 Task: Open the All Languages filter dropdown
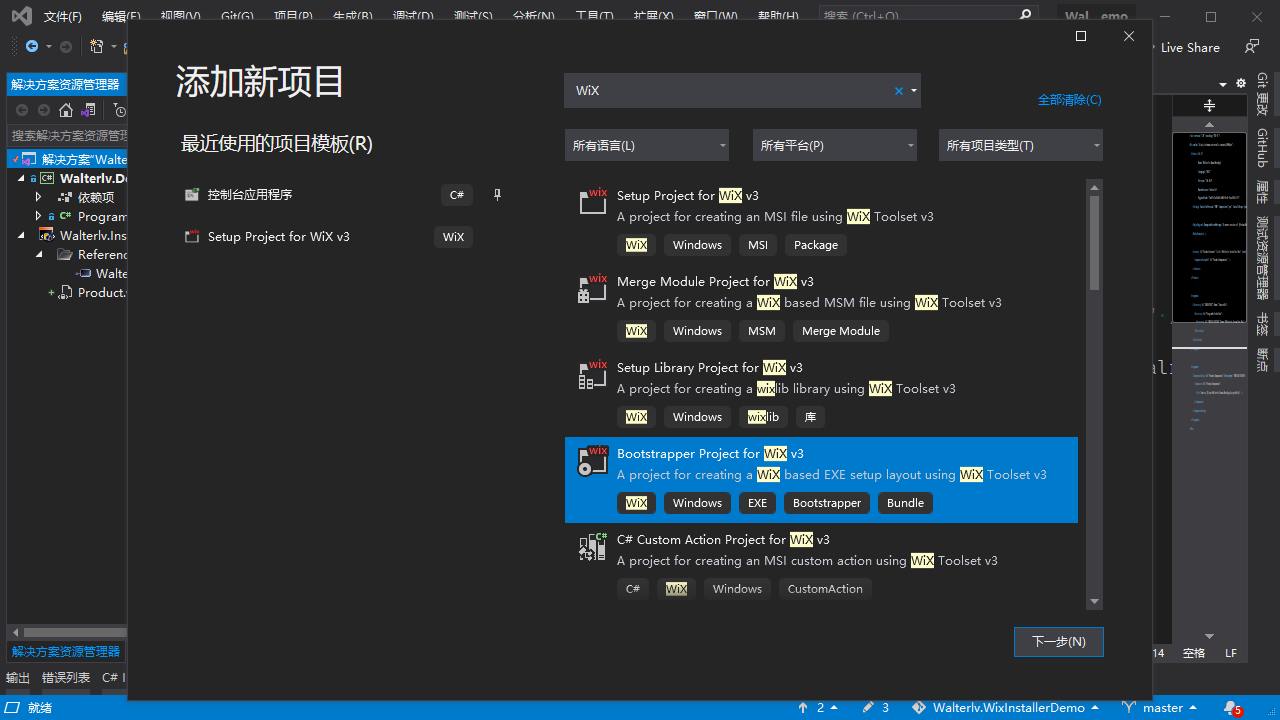click(x=647, y=145)
